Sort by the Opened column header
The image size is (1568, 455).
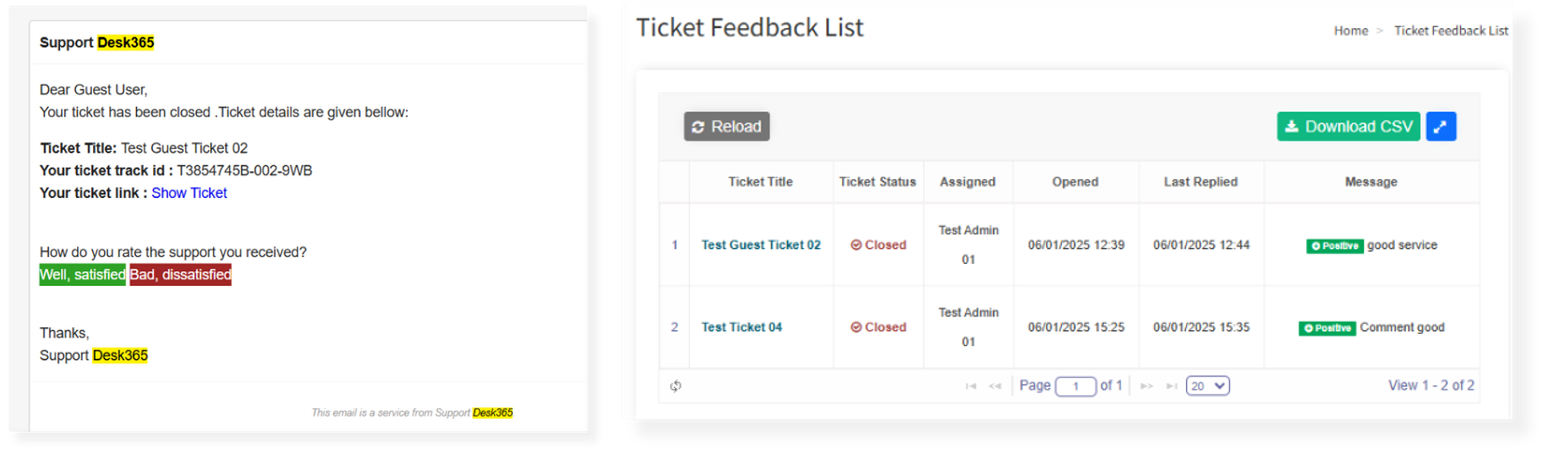tap(1075, 182)
